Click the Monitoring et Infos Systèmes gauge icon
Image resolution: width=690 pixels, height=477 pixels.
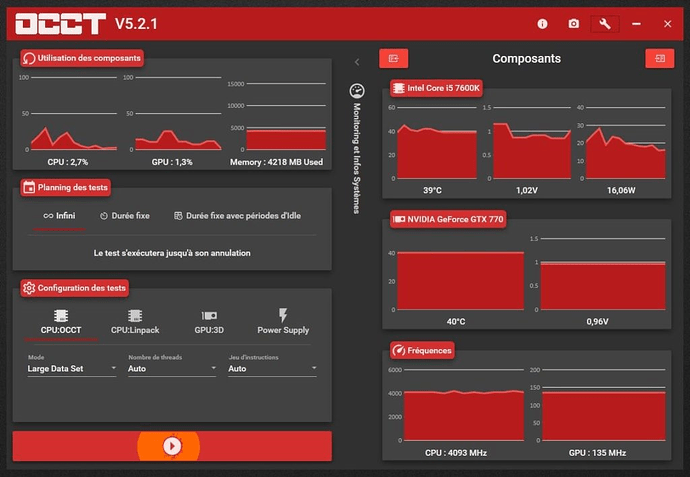357,91
